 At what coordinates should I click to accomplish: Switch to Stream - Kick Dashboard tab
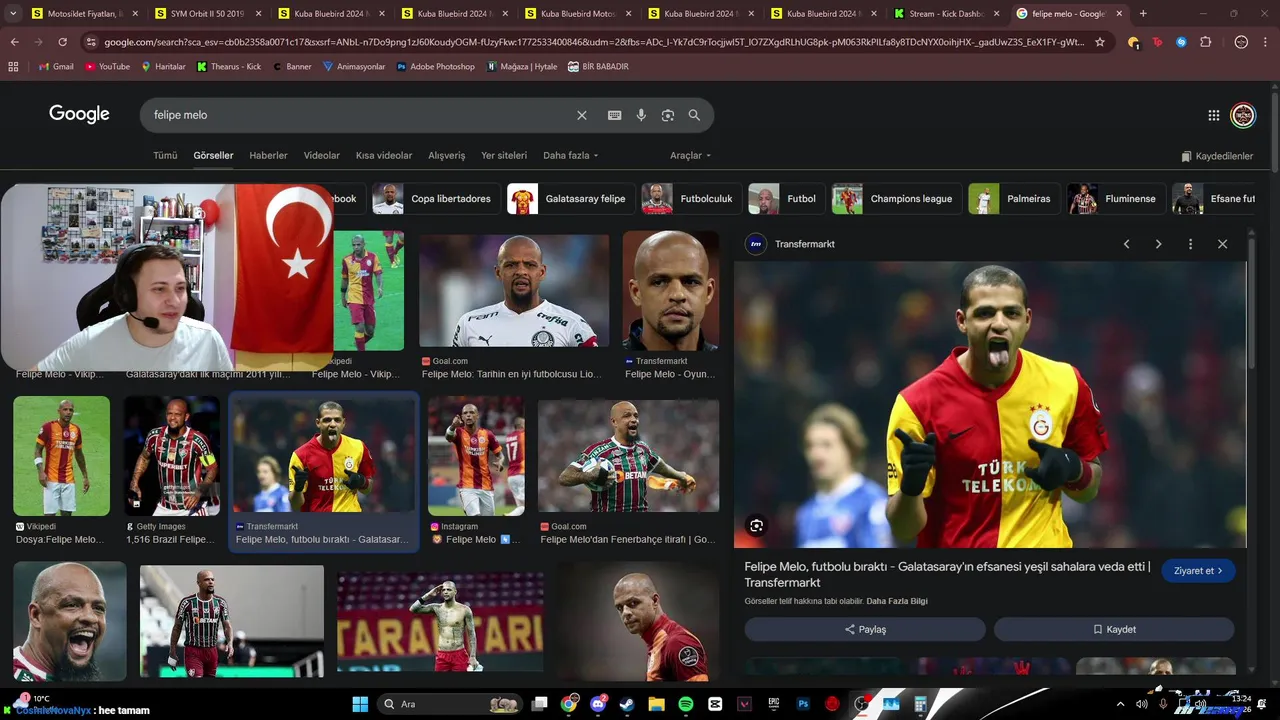click(x=946, y=14)
